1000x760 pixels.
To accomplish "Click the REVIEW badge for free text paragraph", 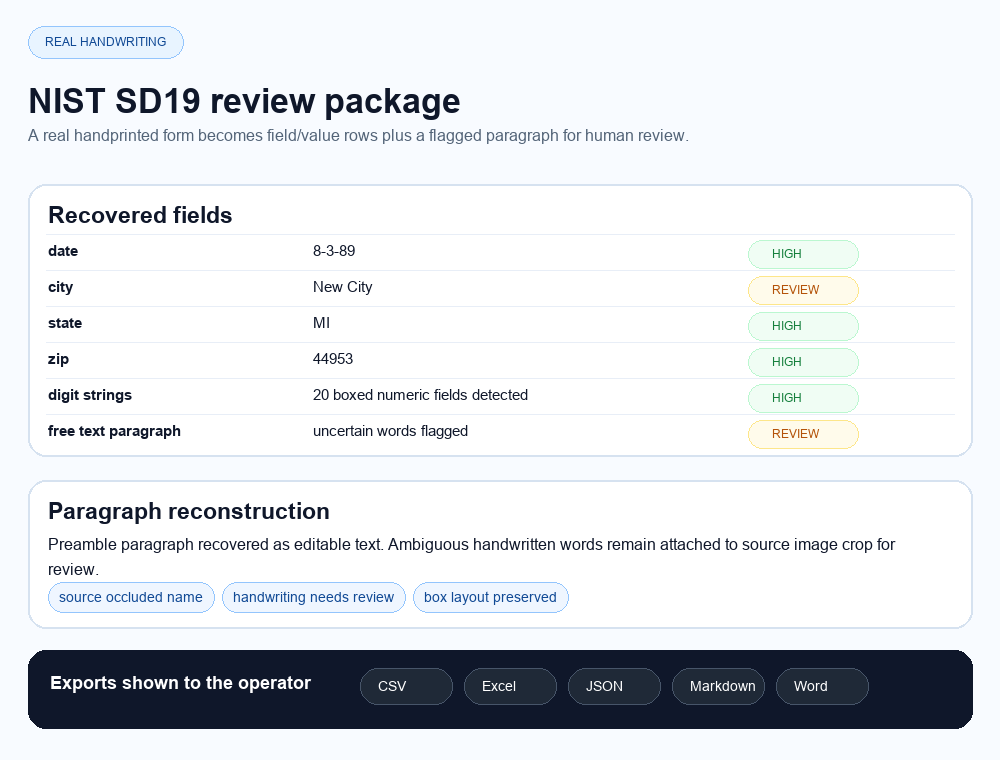I will 803,434.
